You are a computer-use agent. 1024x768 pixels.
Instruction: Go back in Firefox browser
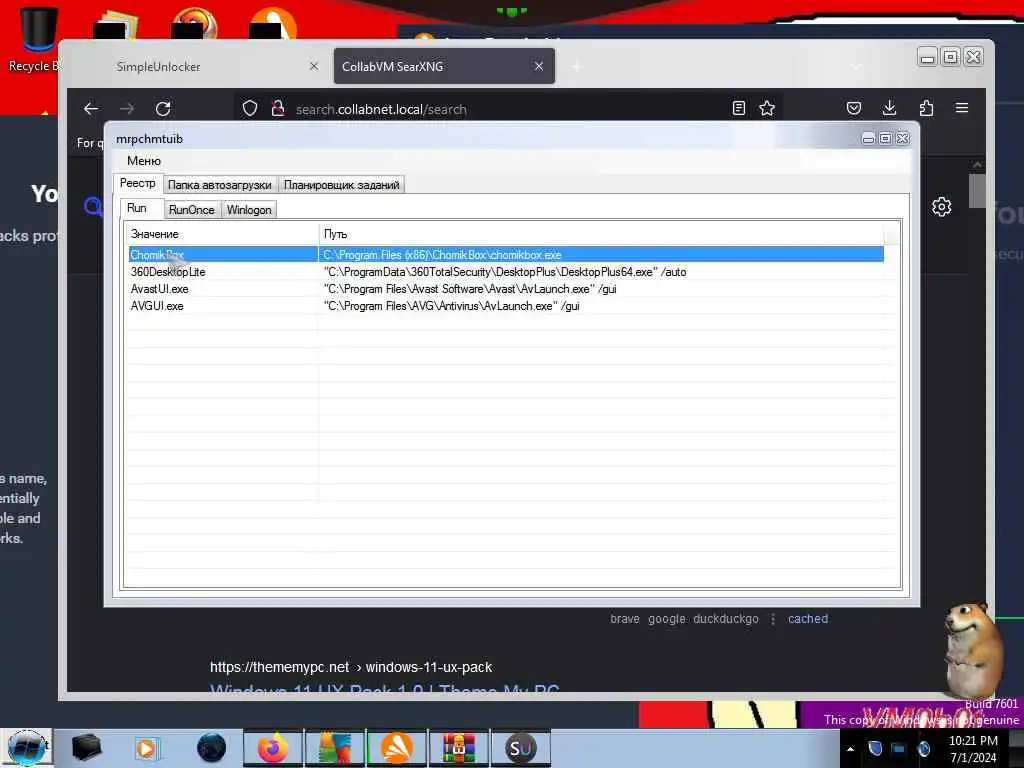(91, 108)
